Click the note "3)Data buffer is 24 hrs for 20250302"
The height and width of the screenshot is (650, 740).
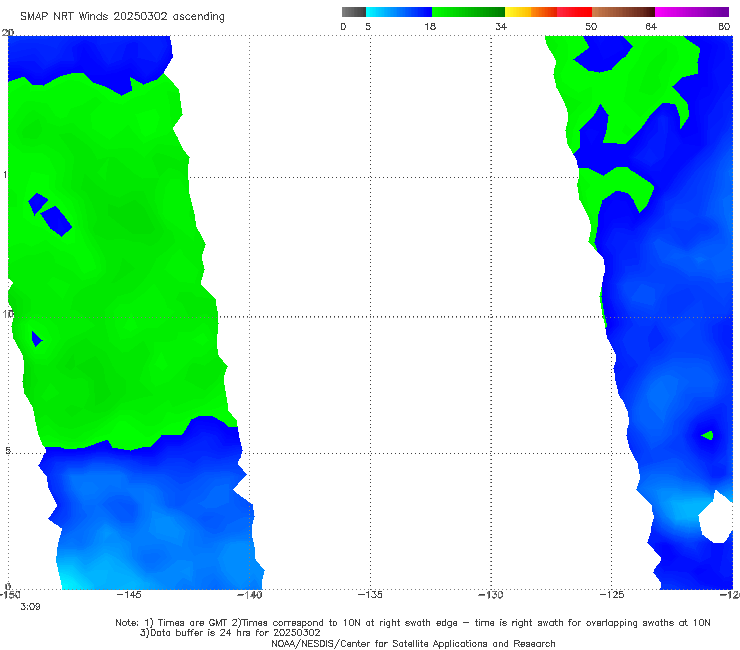tap(230, 633)
